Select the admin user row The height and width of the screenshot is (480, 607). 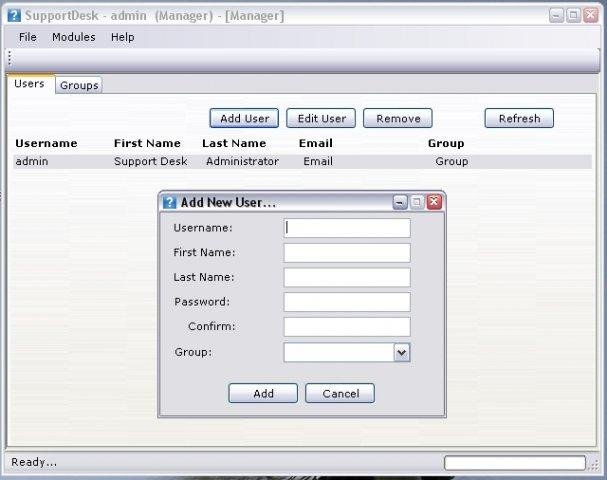pyautogui.click(x=302, y=161)
